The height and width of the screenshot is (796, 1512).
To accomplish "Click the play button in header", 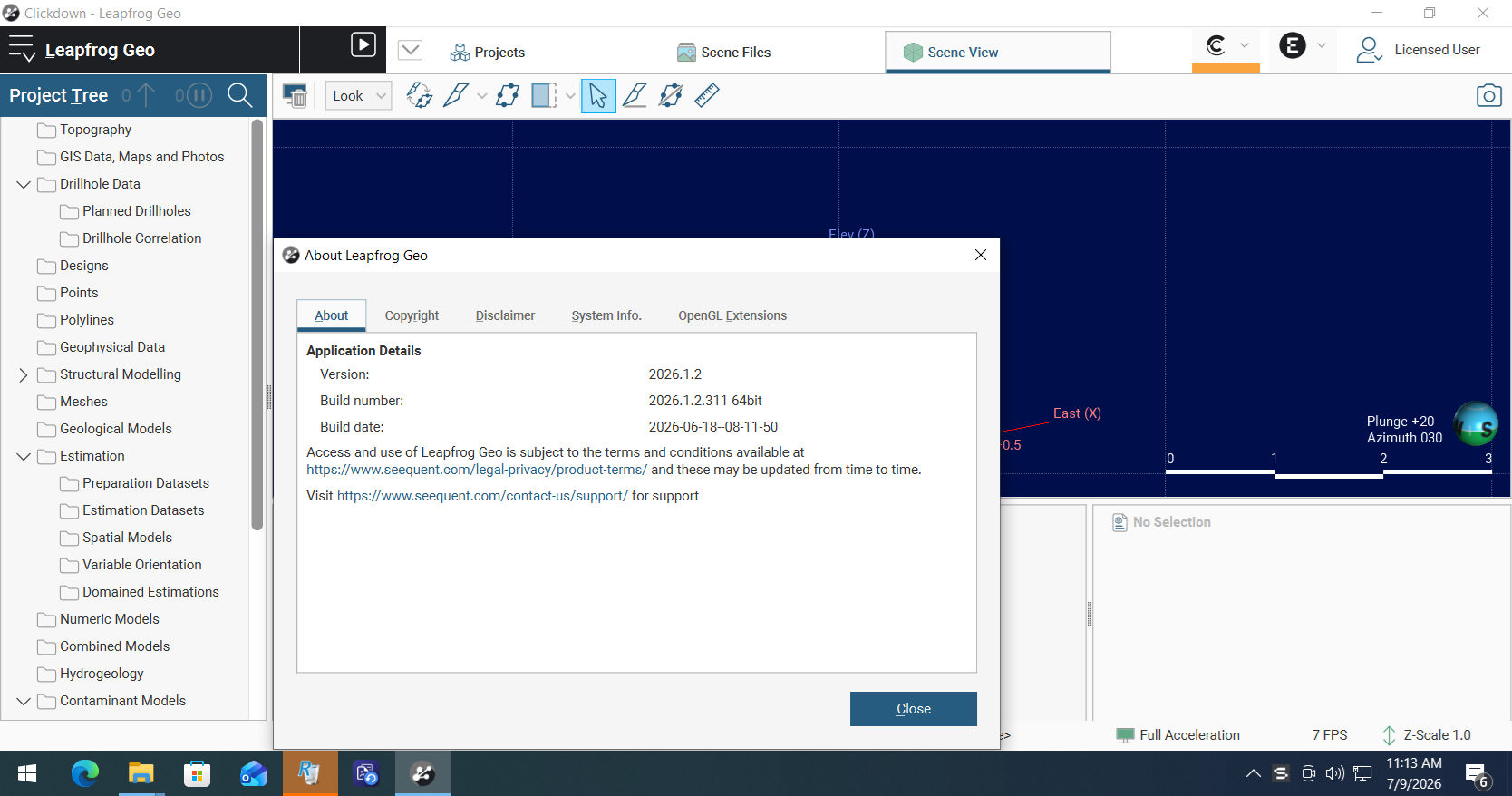I will click(363, 44).
